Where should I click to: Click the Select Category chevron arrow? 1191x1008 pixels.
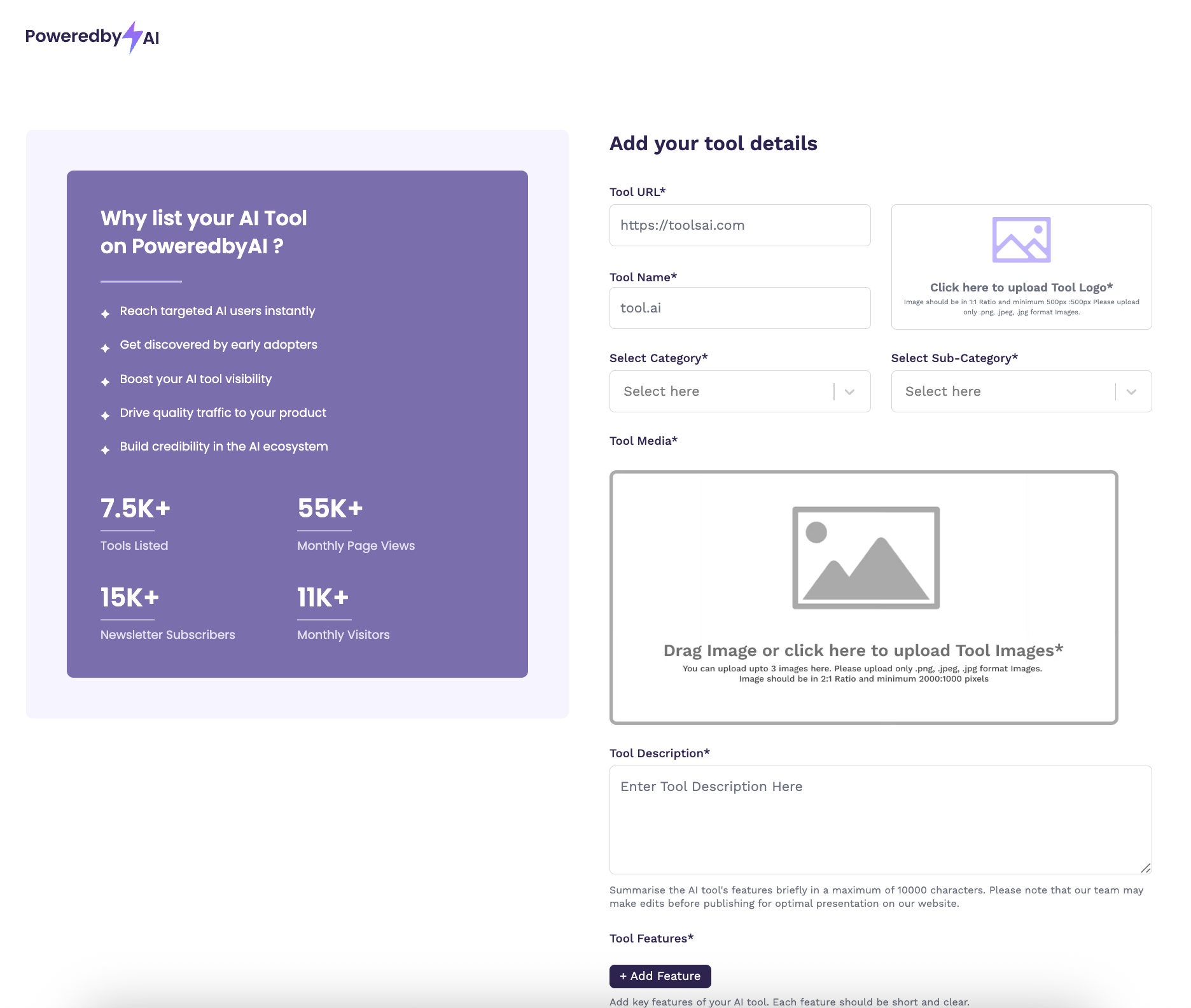click(849, 392)
